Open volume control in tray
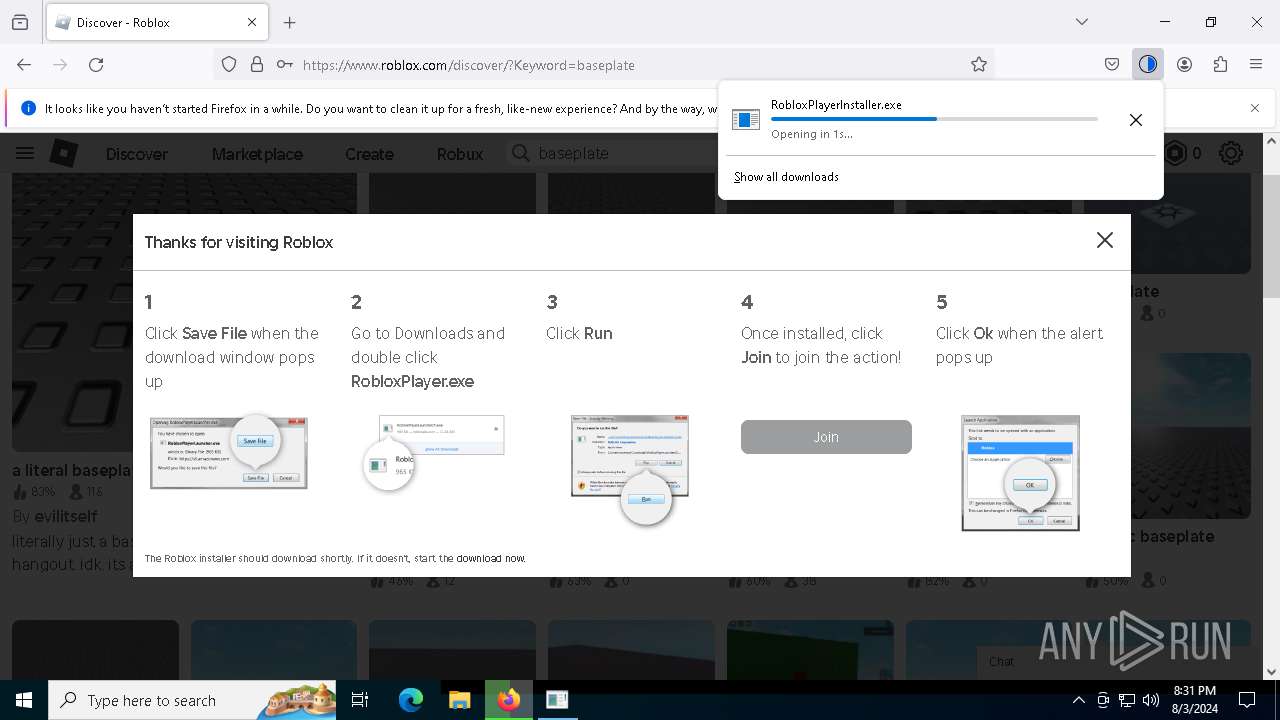 pyautogui.click(x=1151, y=700)
